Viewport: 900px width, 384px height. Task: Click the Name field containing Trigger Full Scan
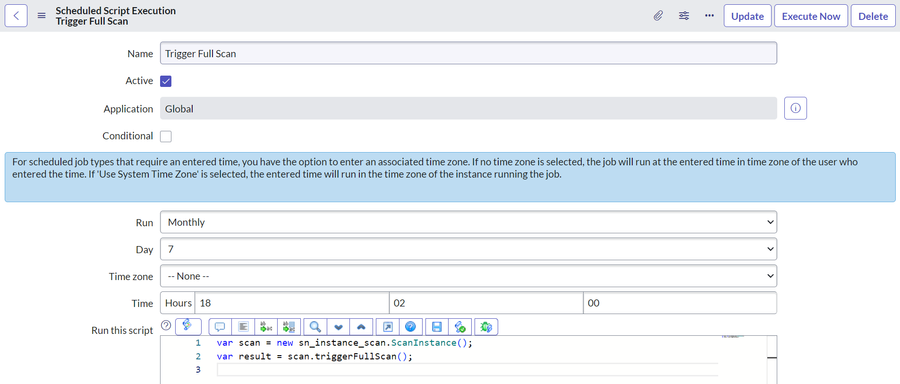coord(468,53)
